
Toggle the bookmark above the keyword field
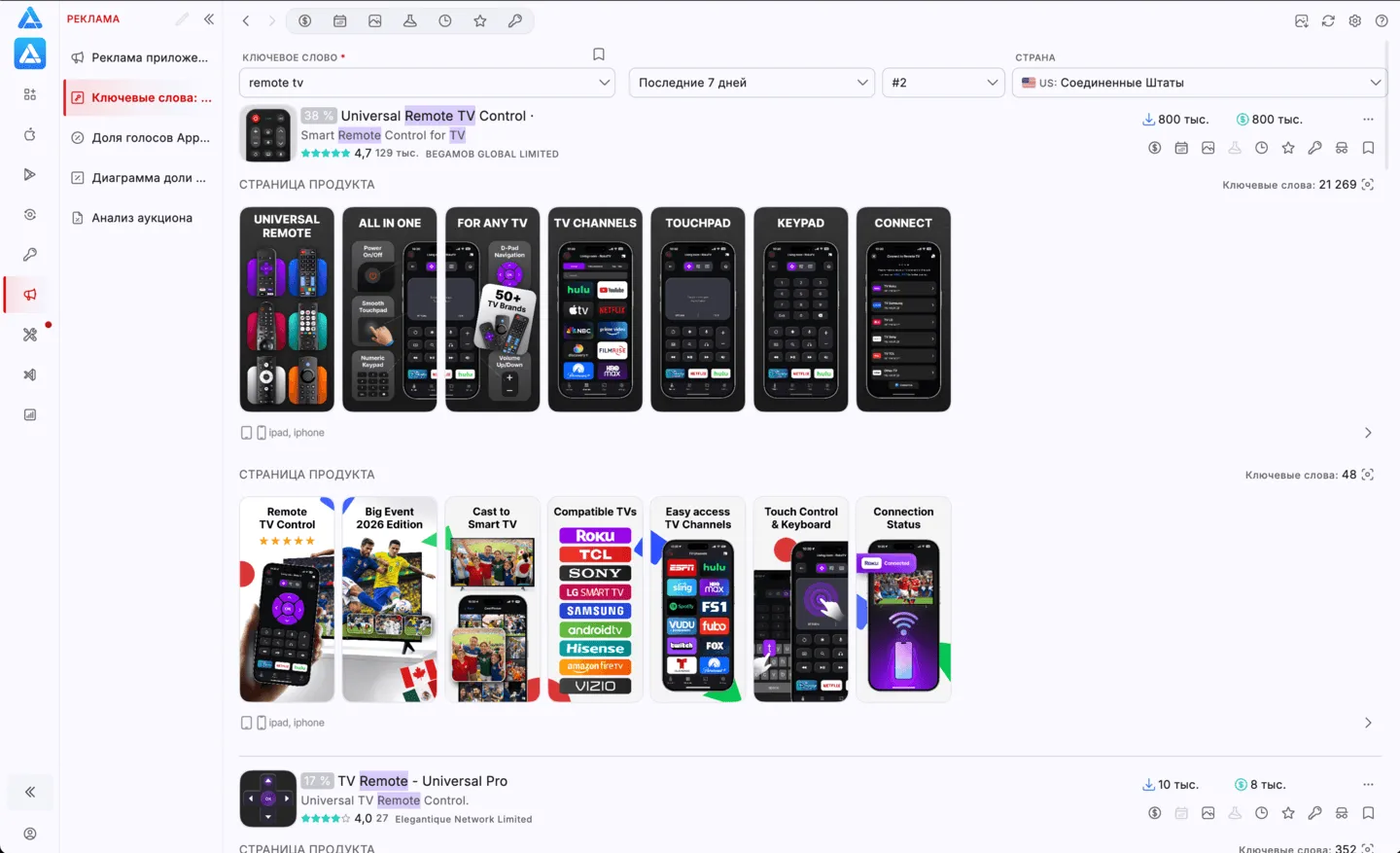(599, 54)
